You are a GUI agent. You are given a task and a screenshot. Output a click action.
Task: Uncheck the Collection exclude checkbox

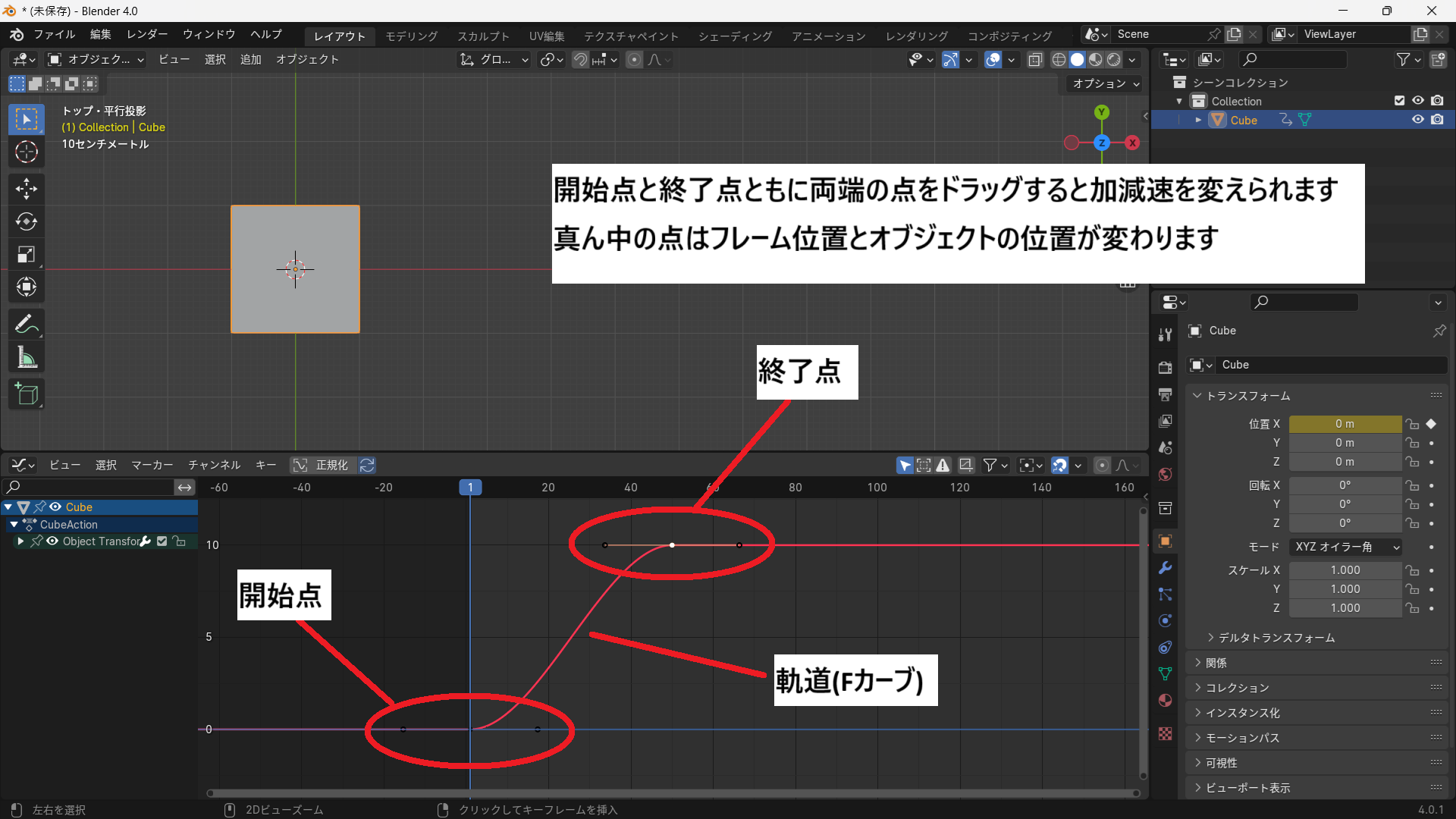[x=1399, y=101]
